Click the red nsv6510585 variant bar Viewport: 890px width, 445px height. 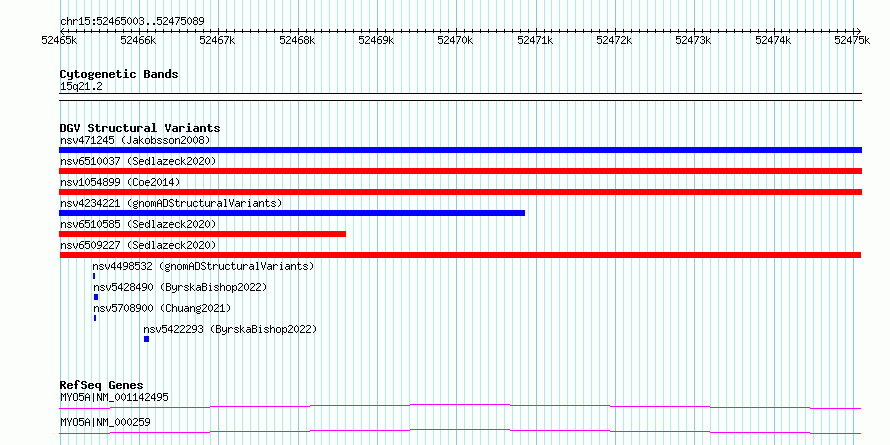(203, 234)
